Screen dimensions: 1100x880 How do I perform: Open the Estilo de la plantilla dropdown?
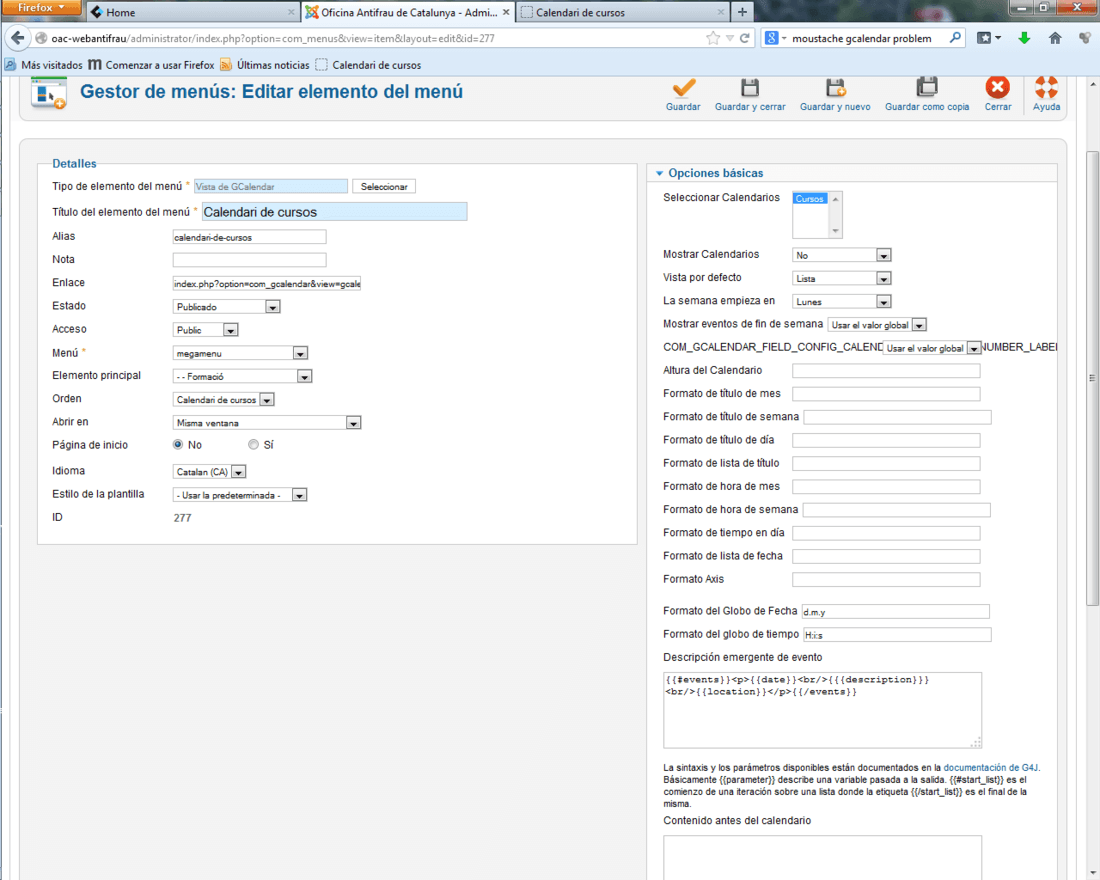click(240, 495)
